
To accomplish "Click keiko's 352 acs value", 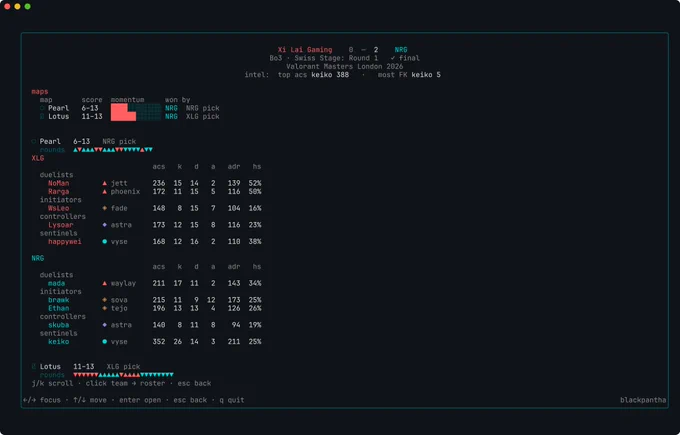I will (x=159, y=342).
